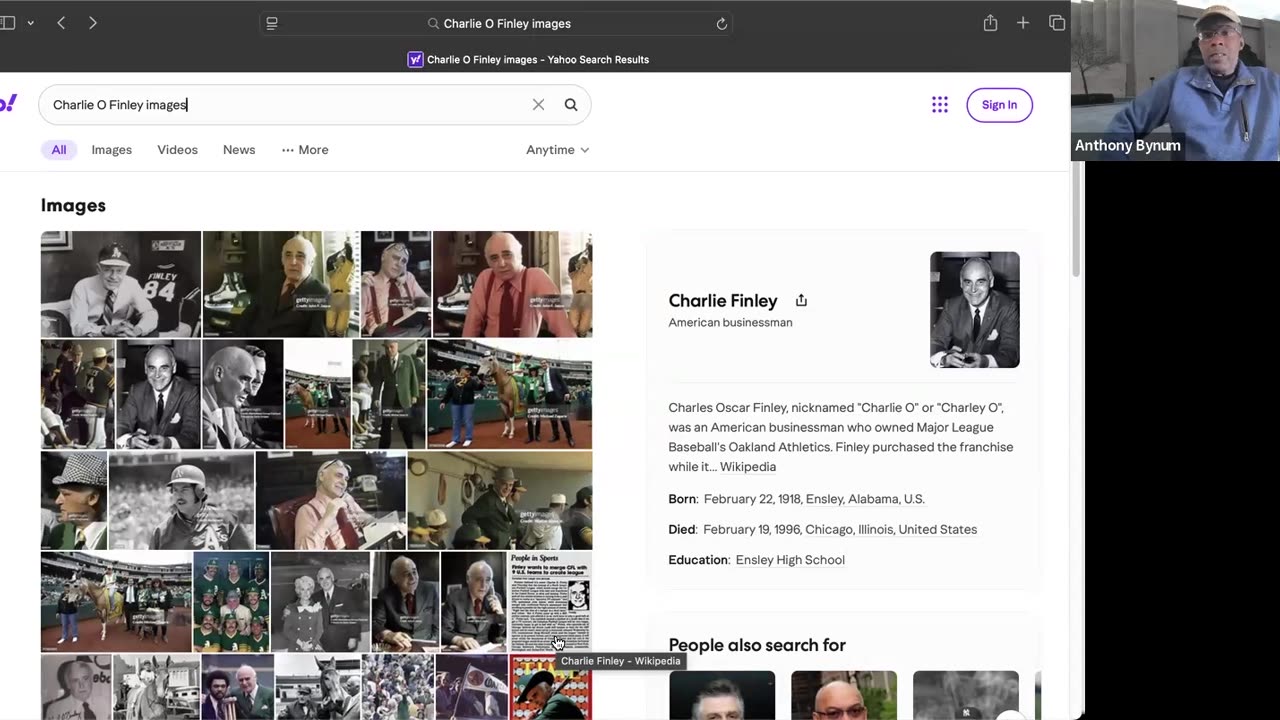Screen dimensions: 1280x720
Task: Switch to the News tab
Action: [x=239, y=150]
